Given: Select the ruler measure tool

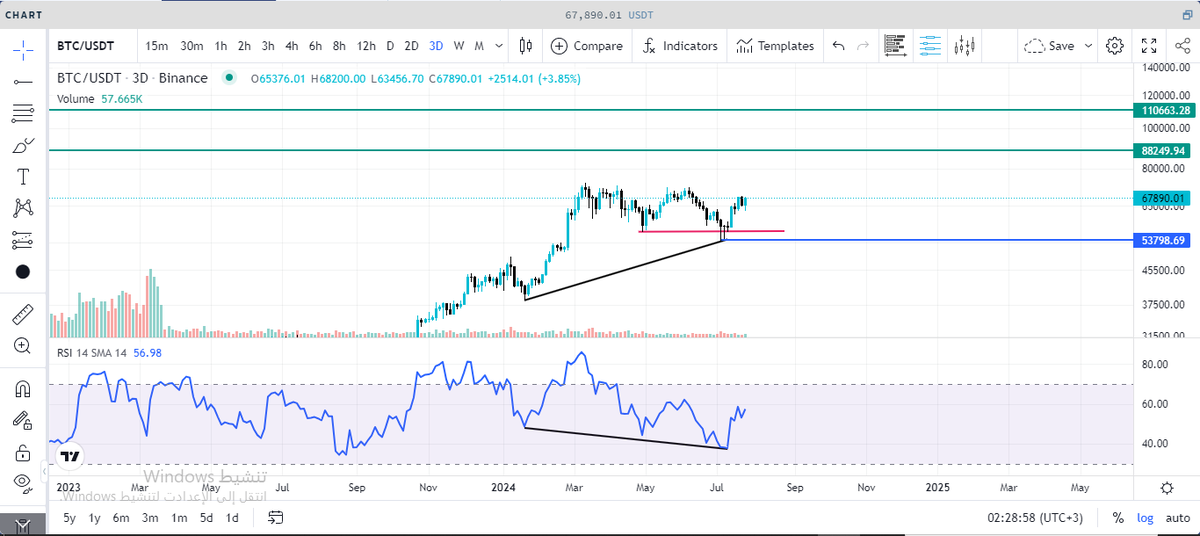Looking at the screenshot, I should pos(23,315).
